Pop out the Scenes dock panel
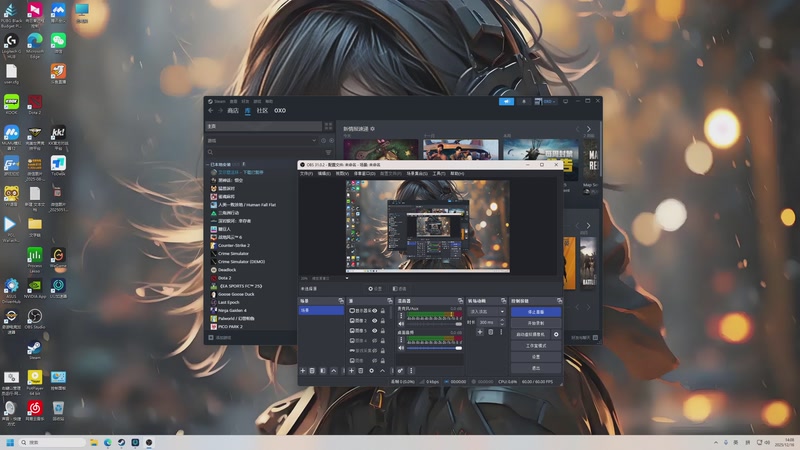The height and width of the screenshot is (450, 800). click(x=341, y=301)
